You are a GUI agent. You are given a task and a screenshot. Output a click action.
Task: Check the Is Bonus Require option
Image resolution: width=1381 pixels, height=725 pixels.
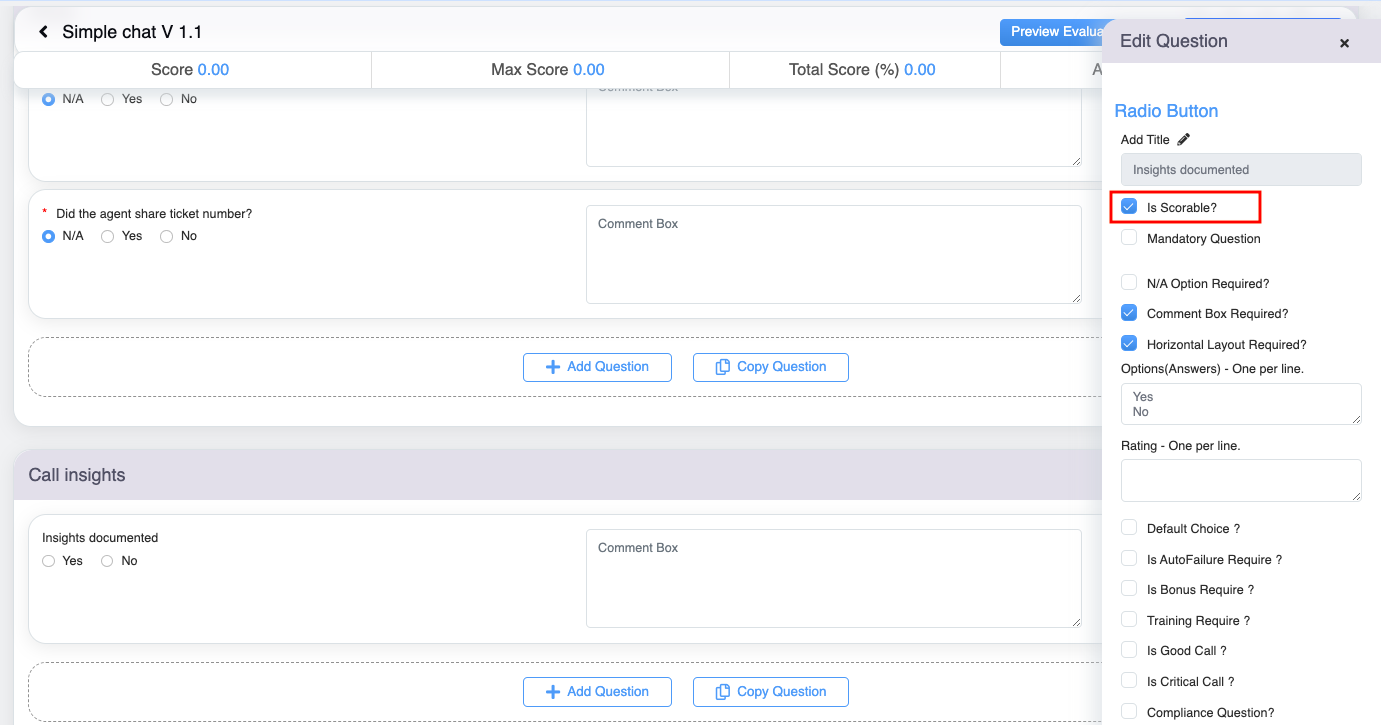(1129, 589)
